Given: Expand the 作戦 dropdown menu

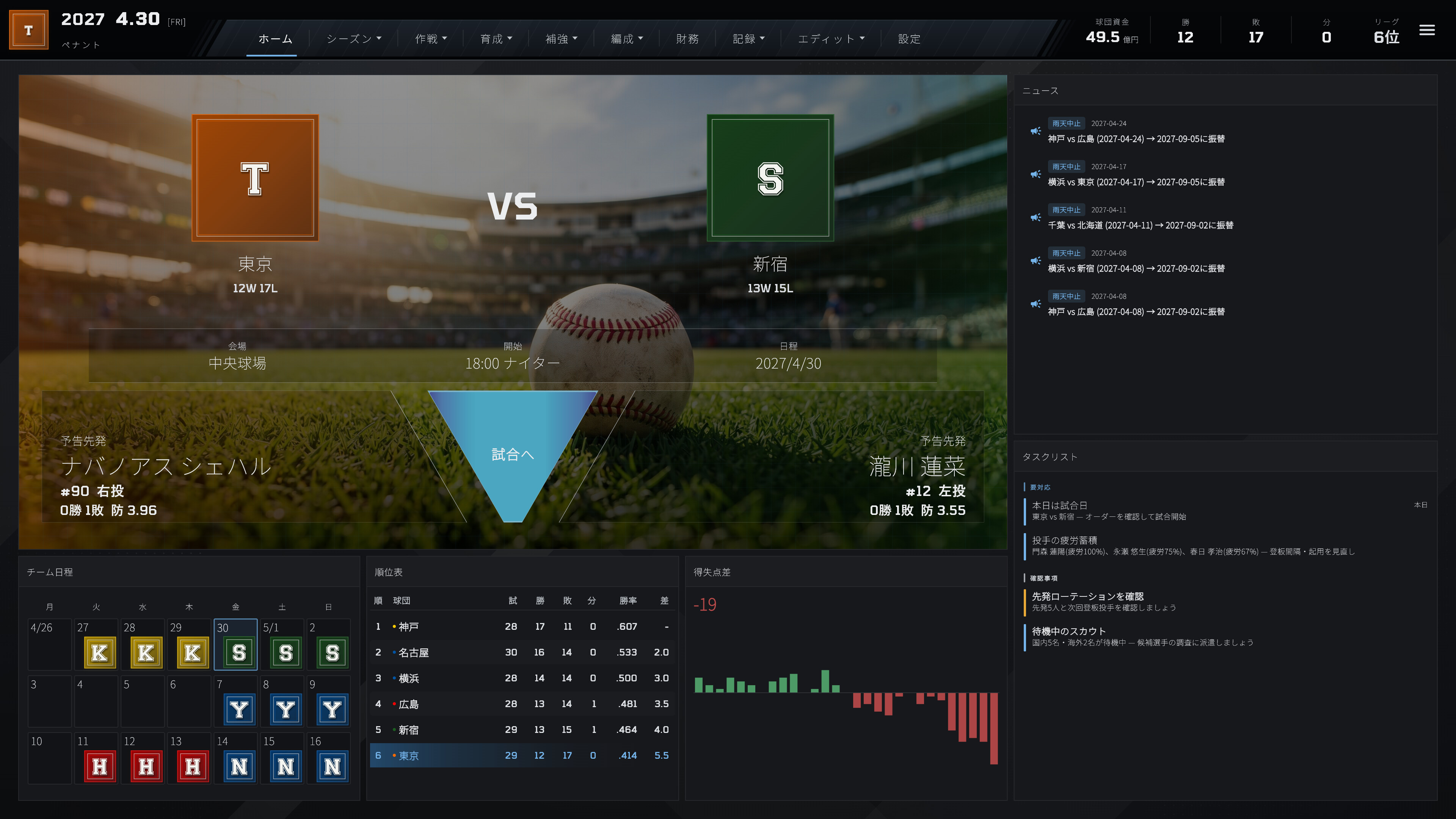Looking at the screenshot, I should pos(431,39).
